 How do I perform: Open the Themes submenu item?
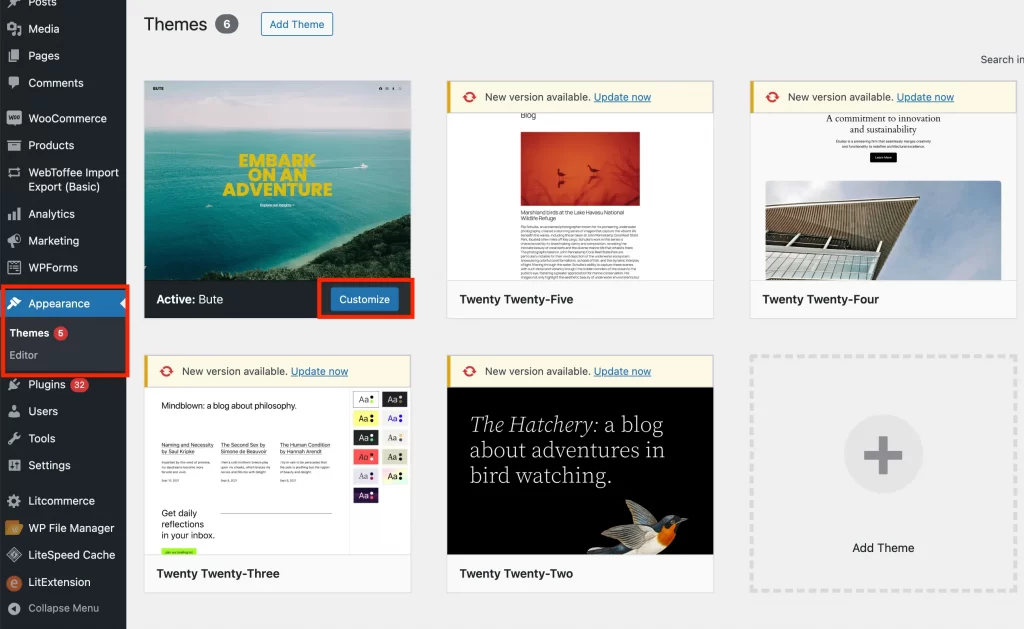click(29, 333)
